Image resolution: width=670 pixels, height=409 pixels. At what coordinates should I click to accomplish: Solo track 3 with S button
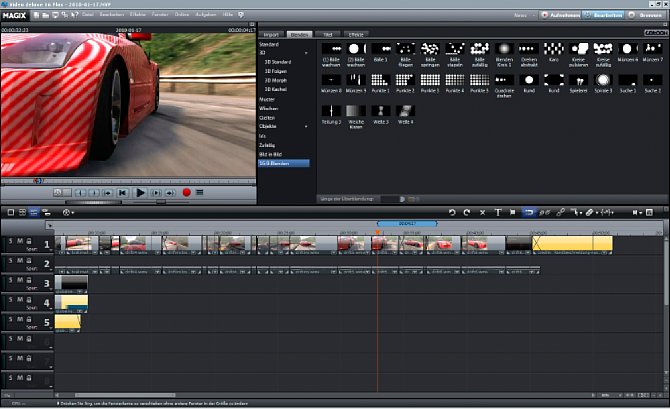coord(11,280)
